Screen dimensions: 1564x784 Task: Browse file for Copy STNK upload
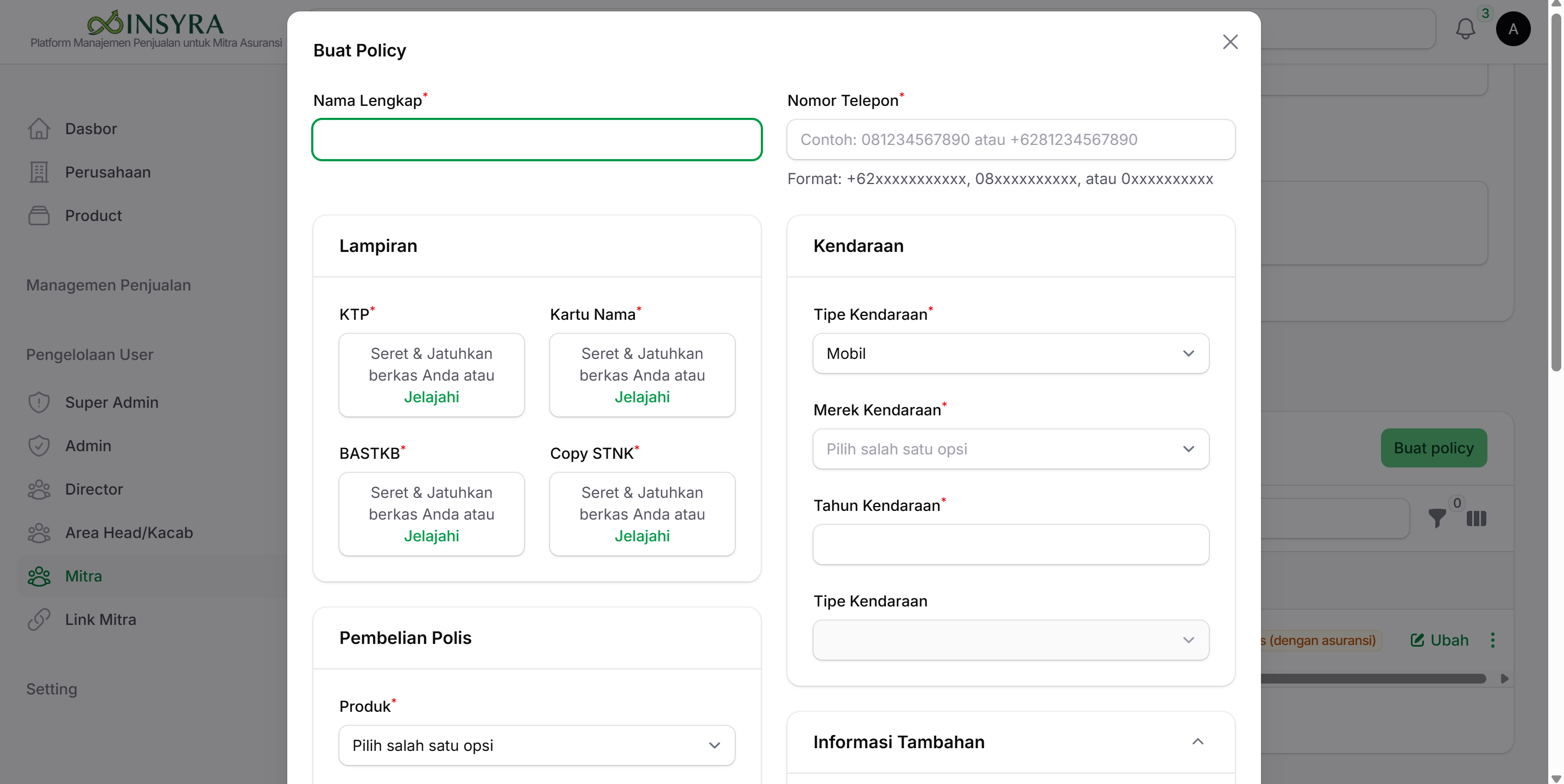tap(642, 536)
